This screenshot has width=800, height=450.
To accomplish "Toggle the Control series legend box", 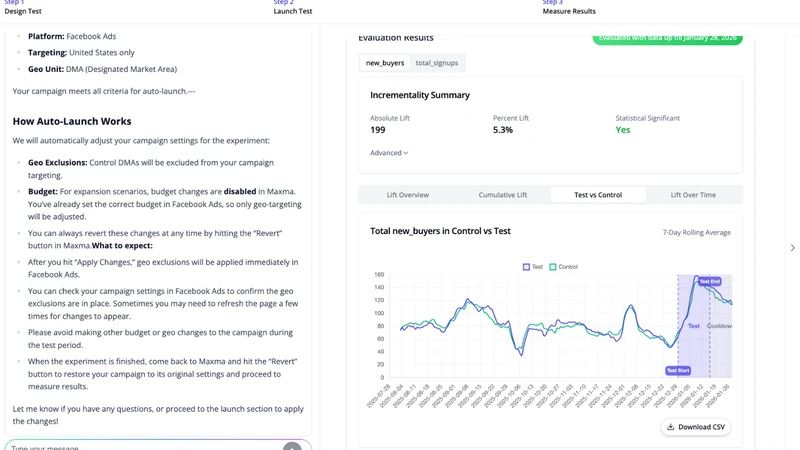I will click(x=553, y=267).
